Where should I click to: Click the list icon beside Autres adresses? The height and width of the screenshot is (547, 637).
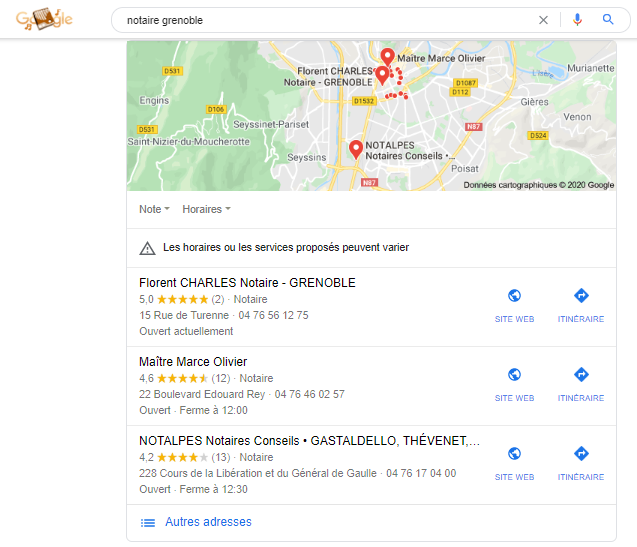(147, 523)
